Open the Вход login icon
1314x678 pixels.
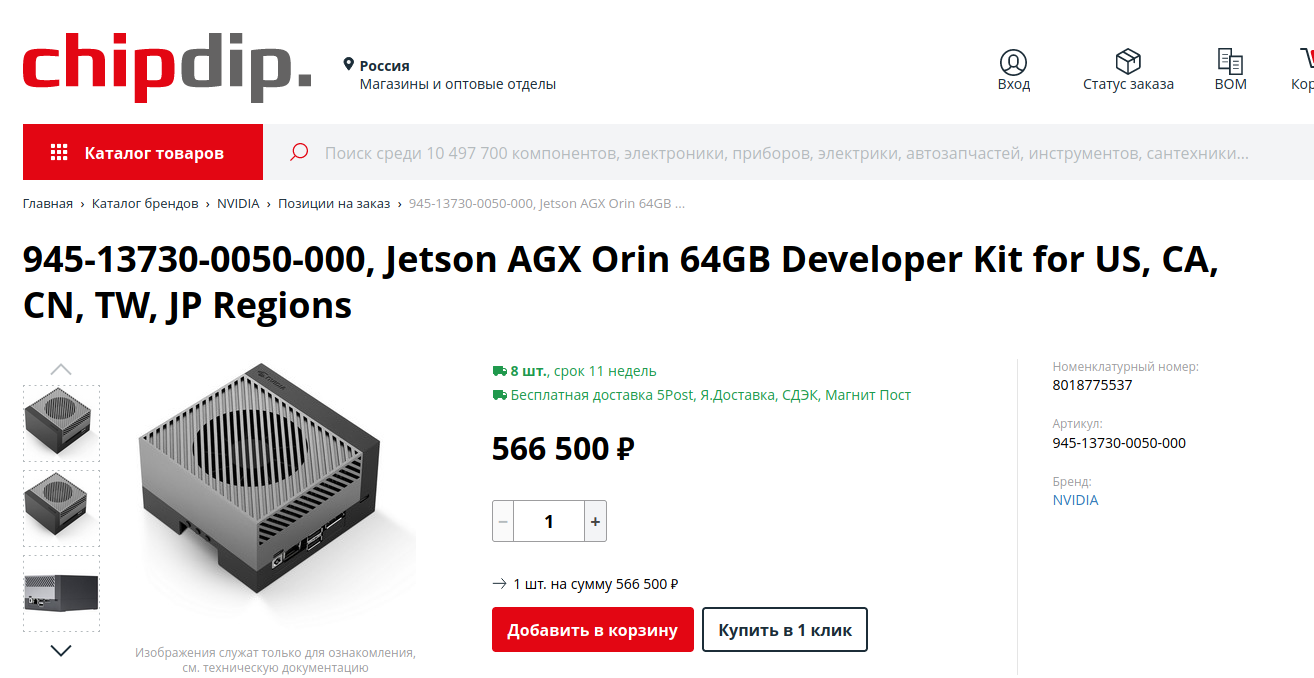(x=1013, y=62)
